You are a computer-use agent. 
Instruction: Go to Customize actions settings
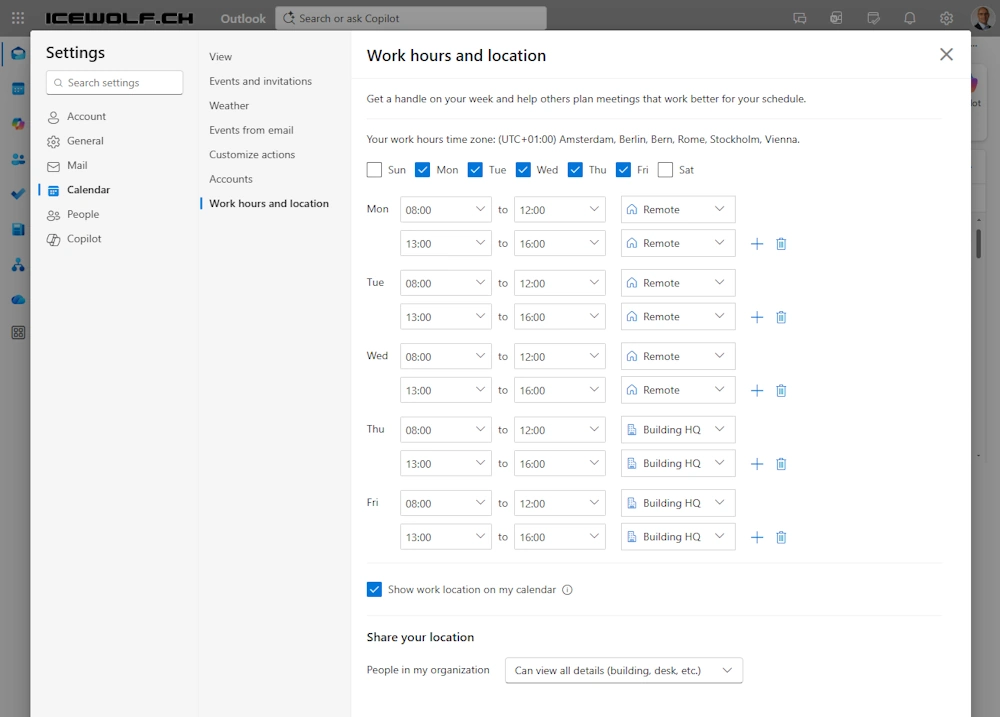point(252,155)
